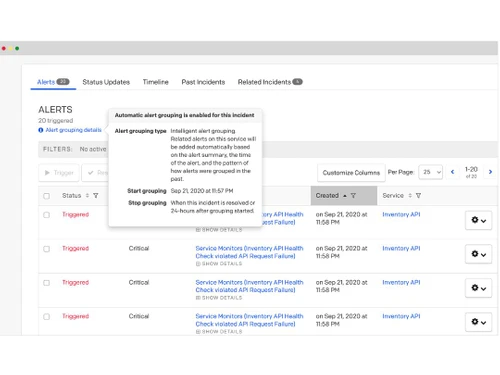Click the first row's 'Triggered' status text
Viewport: 500px width, 375px height.
(x=75, y=214)
